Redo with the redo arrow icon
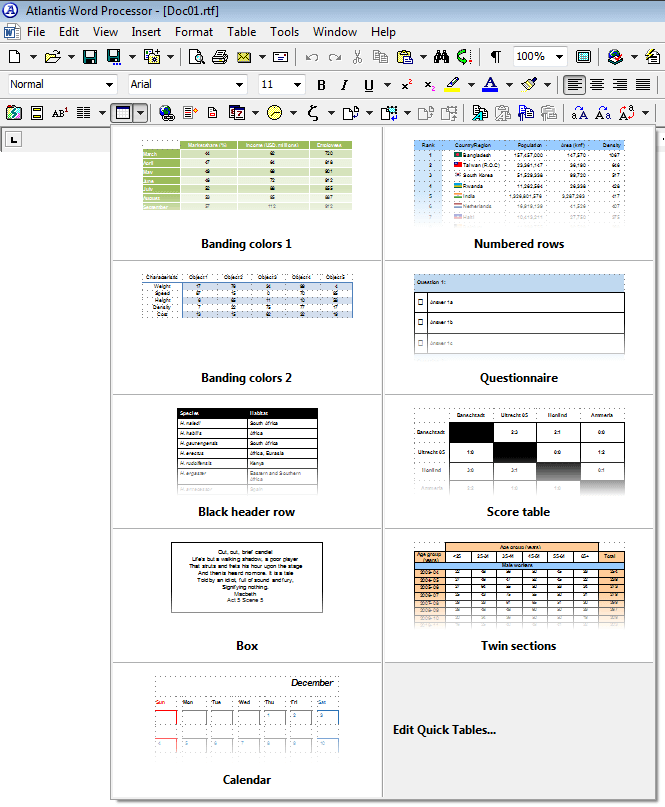Screen dimensions: 665x807 (x=335, y=57)
